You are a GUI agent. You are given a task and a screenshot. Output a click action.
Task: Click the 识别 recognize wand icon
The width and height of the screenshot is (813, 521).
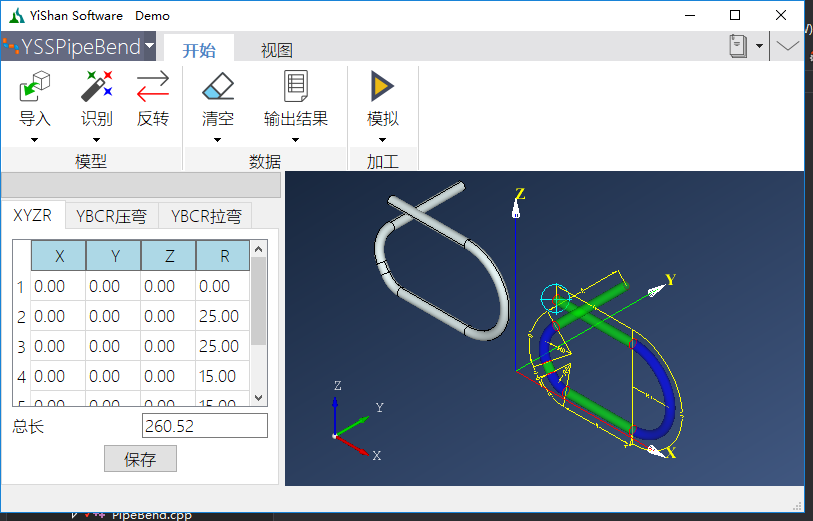pyautogui.click(x=96, y=86)
